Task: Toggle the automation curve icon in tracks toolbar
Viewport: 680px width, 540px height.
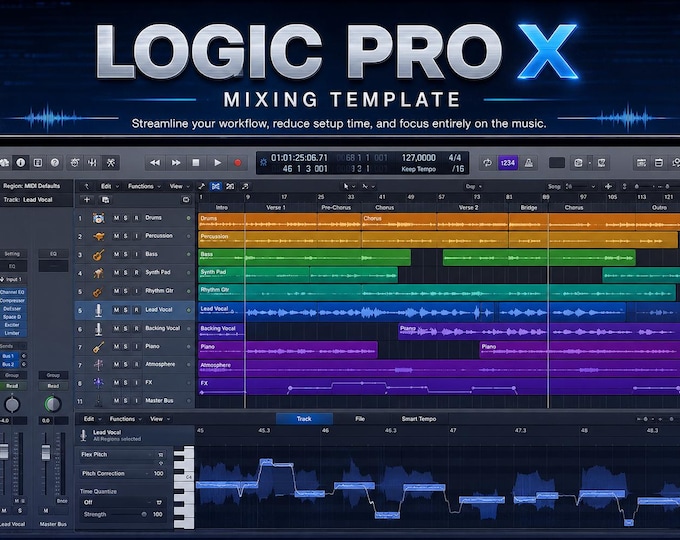Action: (202, 186)
